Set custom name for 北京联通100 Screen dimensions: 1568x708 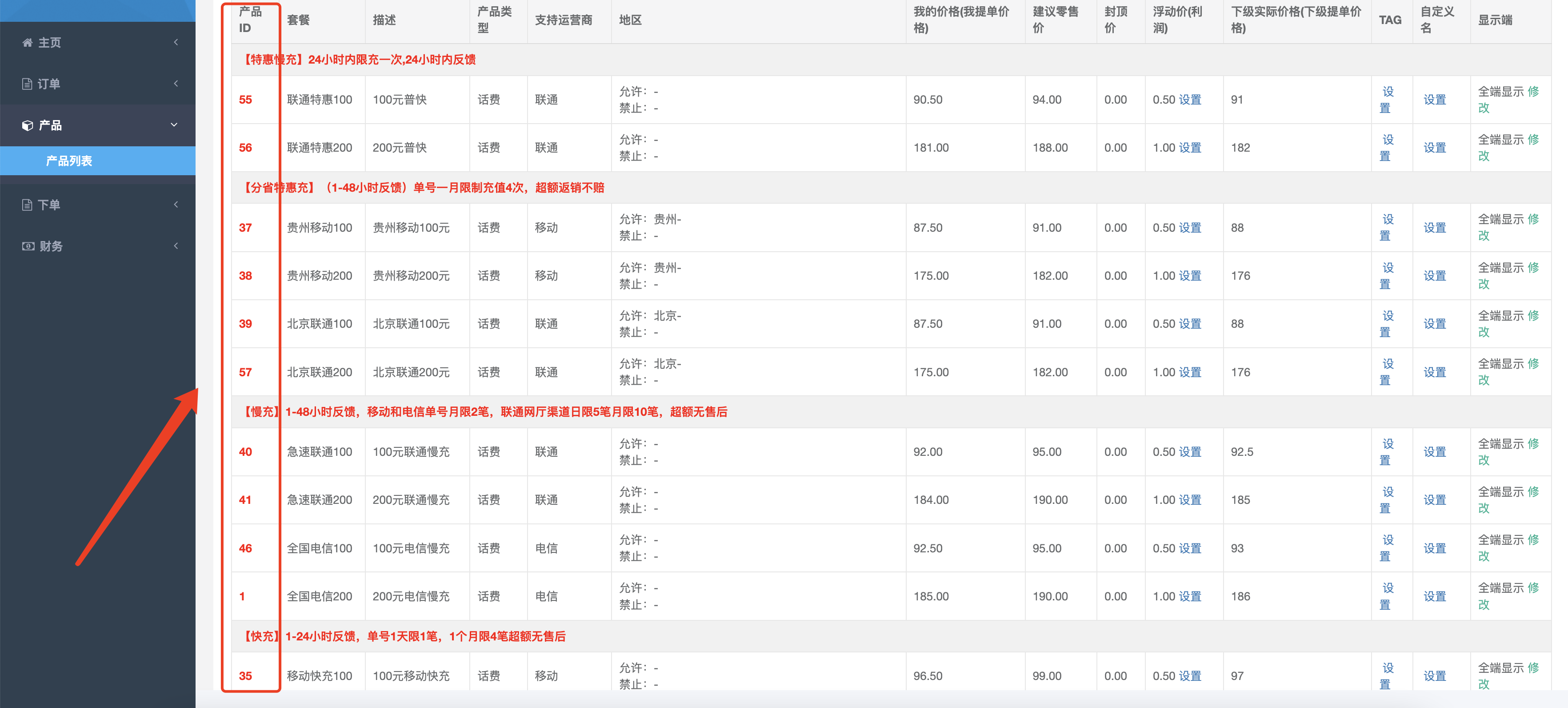tap(1434, 324)
